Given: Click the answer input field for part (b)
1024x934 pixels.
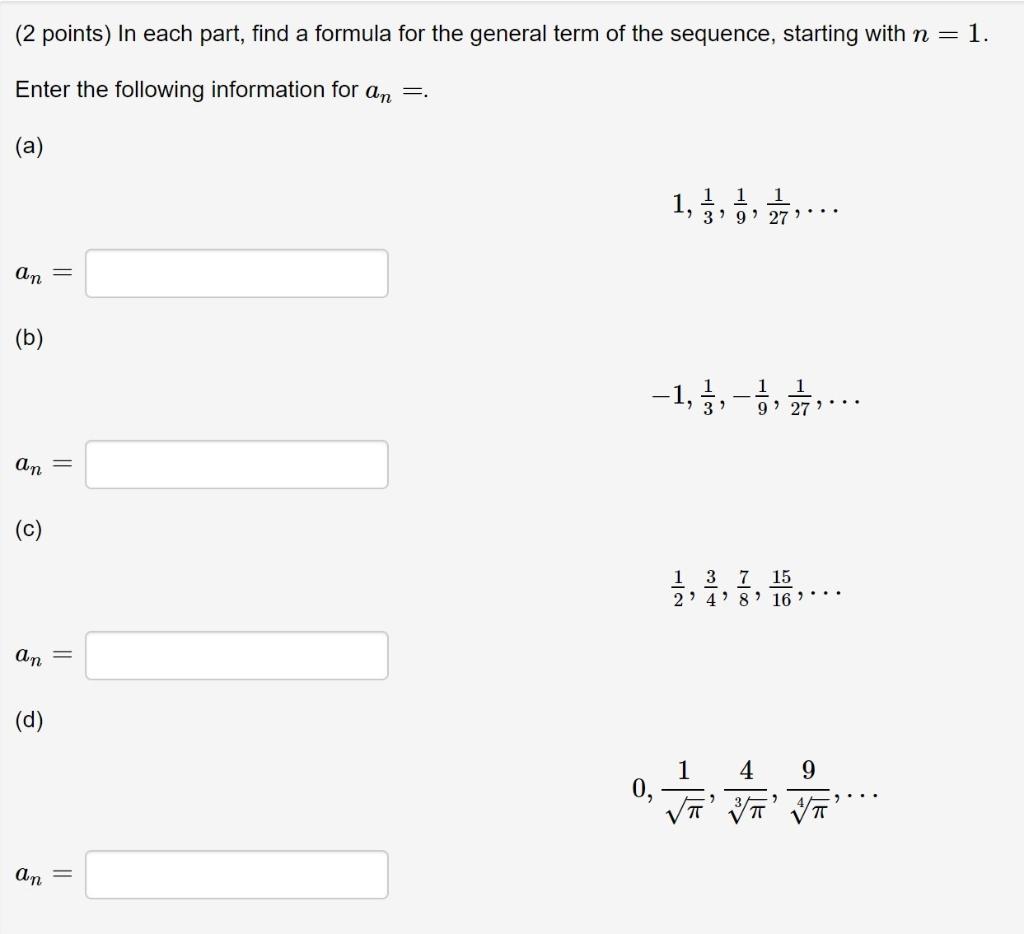Looking at the screenshot, I should [237, 464].
